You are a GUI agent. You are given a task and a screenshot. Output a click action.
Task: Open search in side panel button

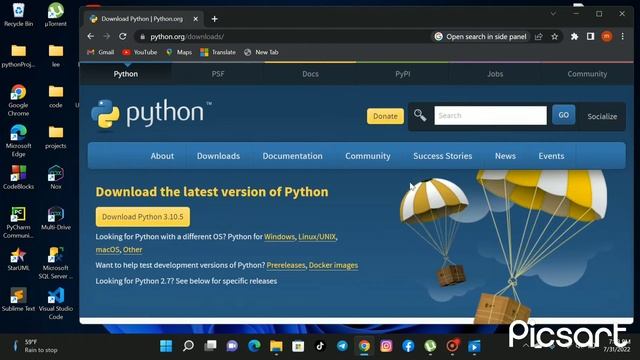(x=480, y=36)
